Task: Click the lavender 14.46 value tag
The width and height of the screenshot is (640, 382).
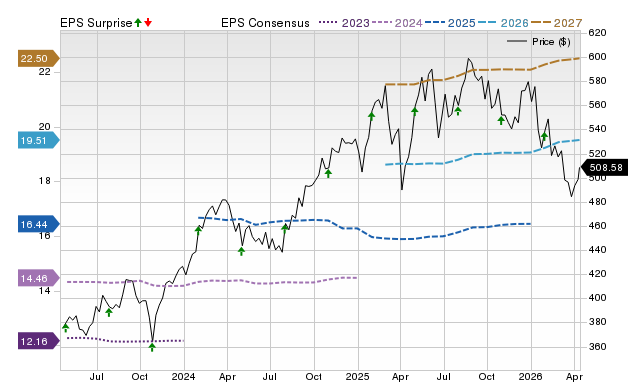Action: [x=38, y=278]
